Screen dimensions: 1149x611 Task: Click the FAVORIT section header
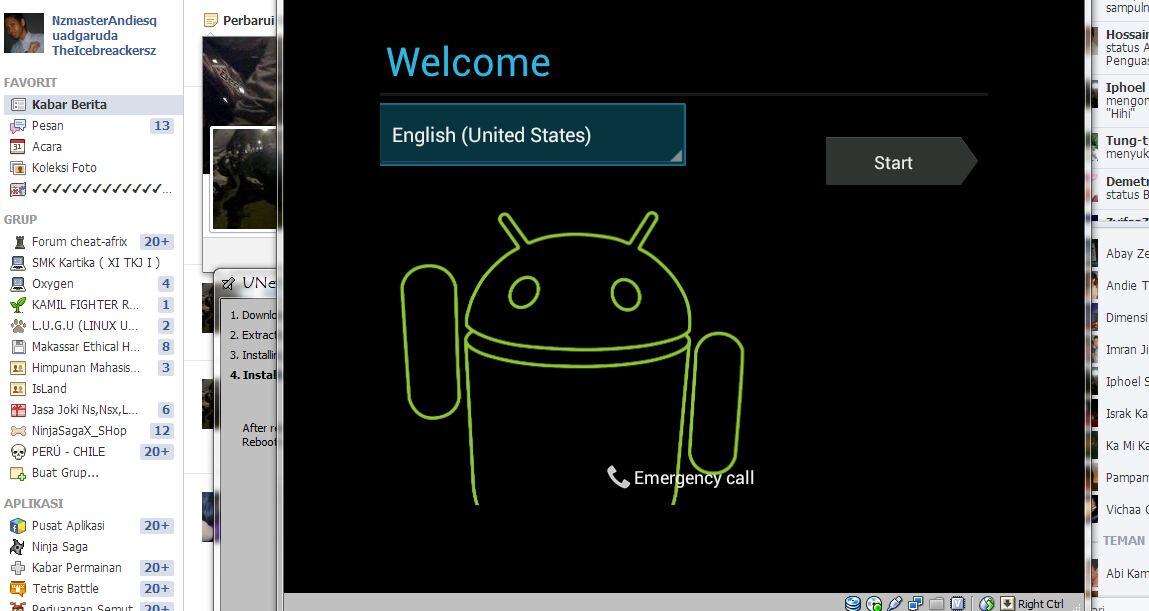point(31,83)
